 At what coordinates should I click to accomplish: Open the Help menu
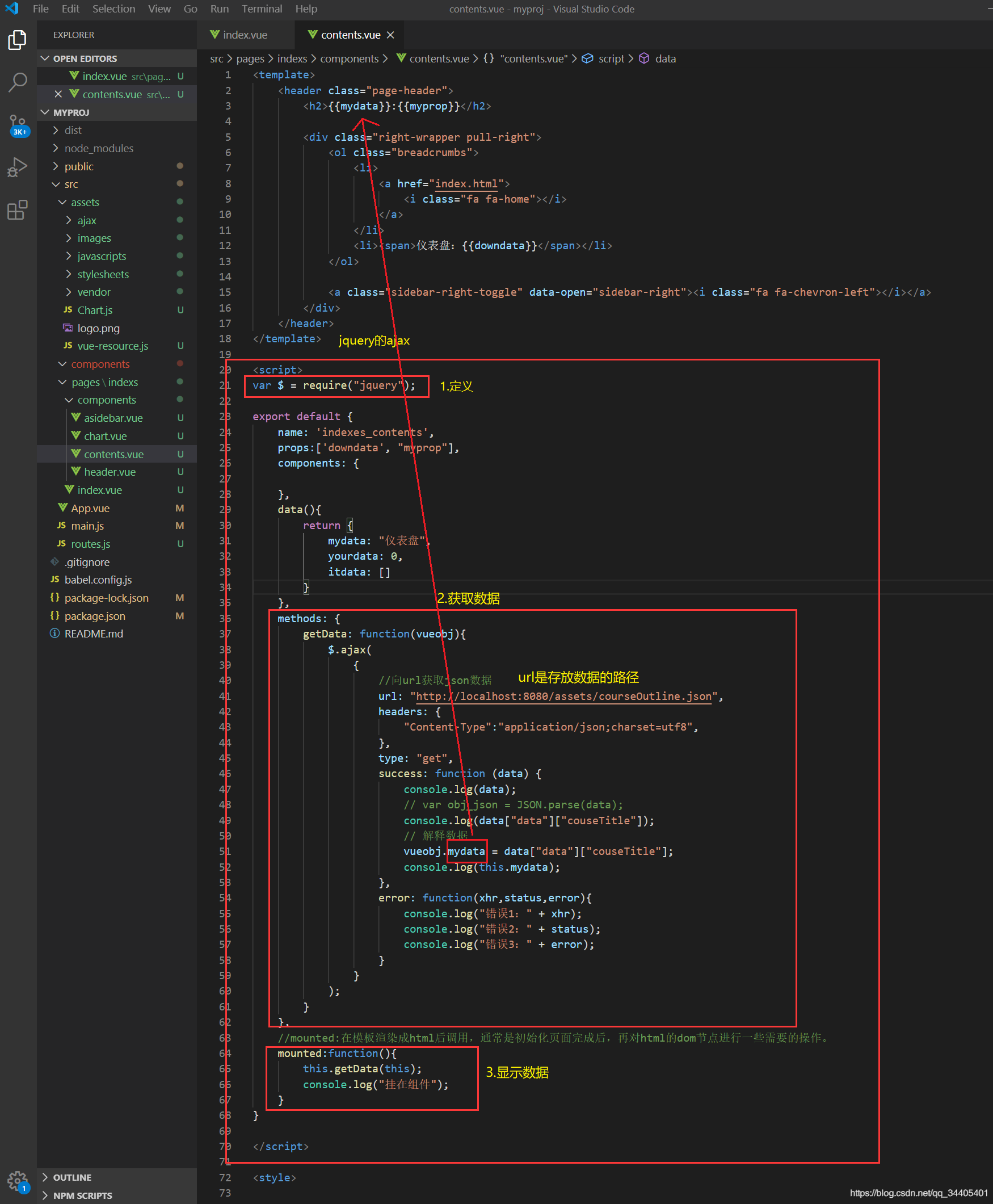click(x=306, y=9)
